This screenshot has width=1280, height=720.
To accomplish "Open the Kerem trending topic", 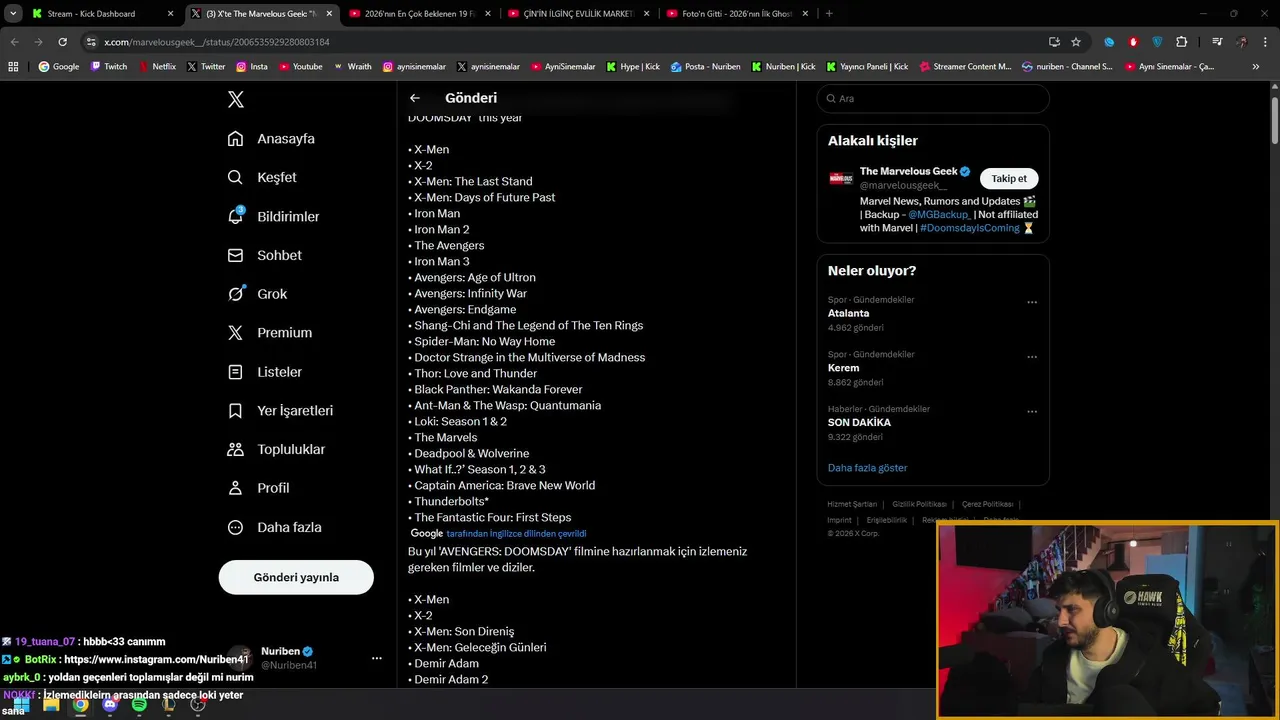I will pos(843,368).
